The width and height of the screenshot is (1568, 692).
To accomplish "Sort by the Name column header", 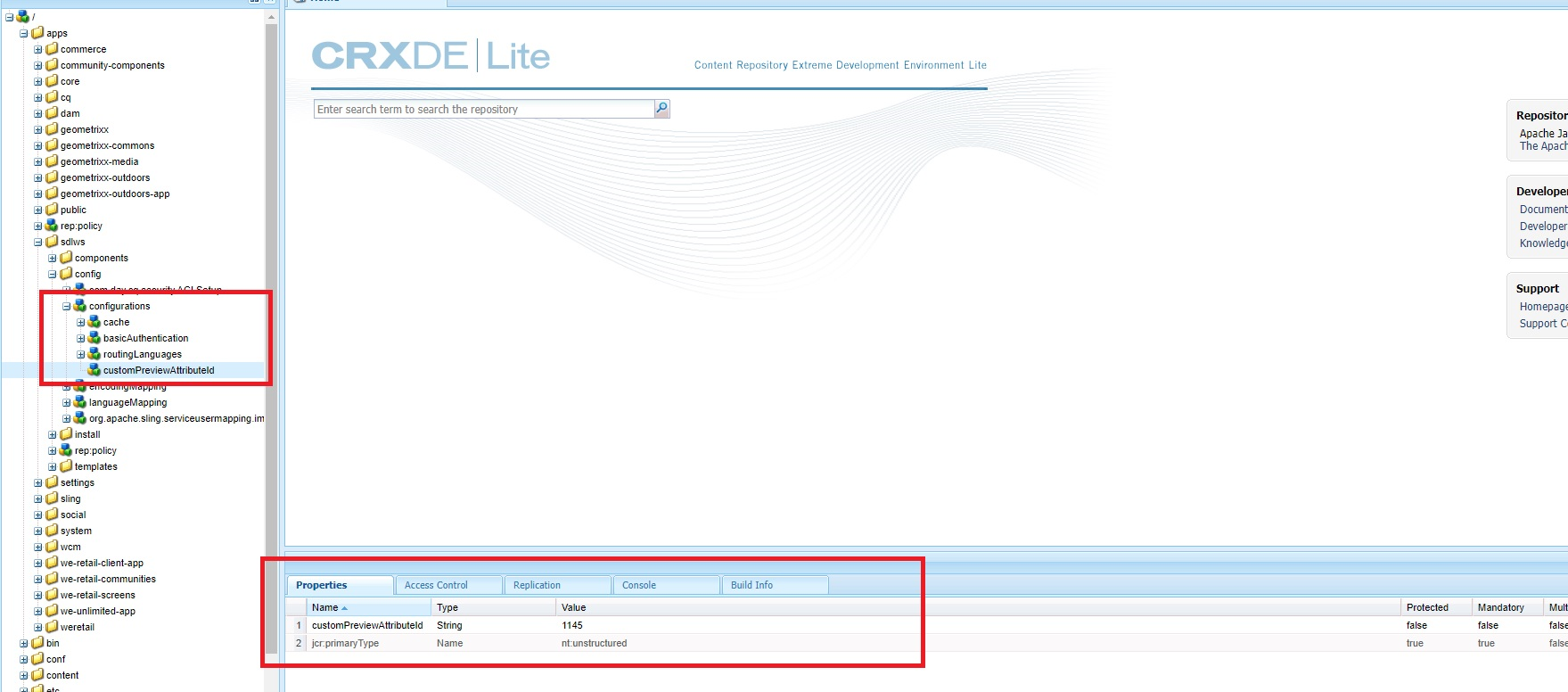I will pyautogui.click(x=369, y=607).
